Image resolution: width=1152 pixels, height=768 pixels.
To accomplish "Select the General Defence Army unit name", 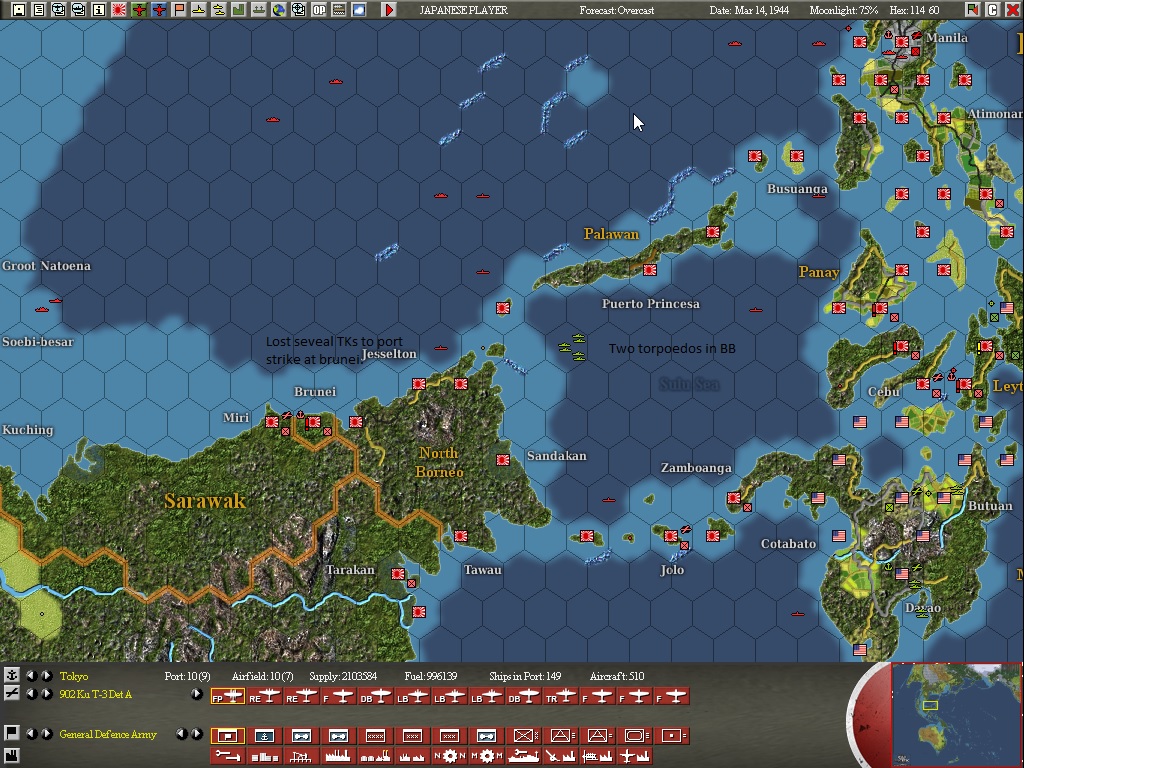I will (x=108, y=734).
